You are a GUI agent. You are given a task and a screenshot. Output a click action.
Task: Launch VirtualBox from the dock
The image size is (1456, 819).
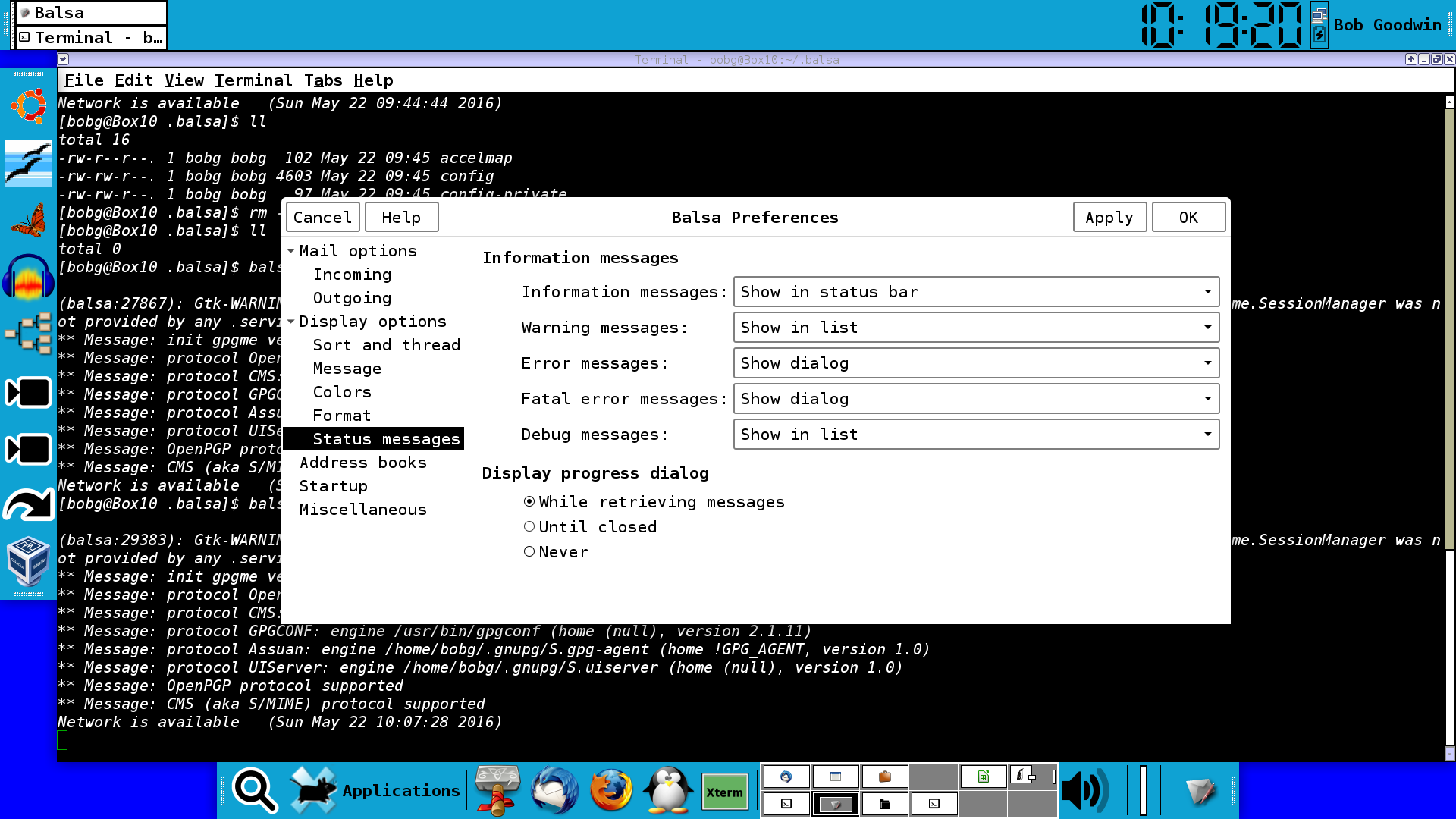[29, 562]
